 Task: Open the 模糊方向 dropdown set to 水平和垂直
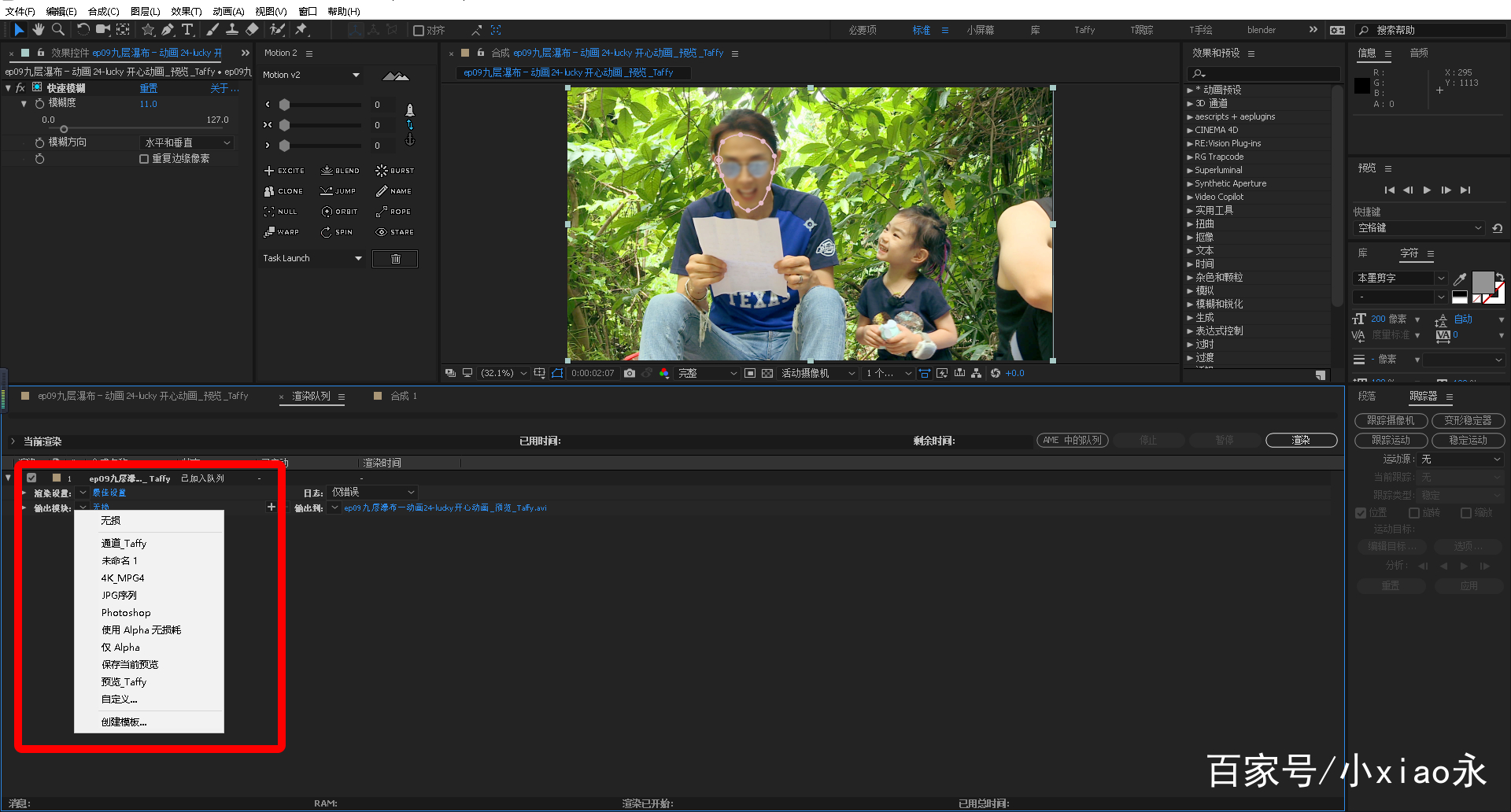click(x=187, y=142)
